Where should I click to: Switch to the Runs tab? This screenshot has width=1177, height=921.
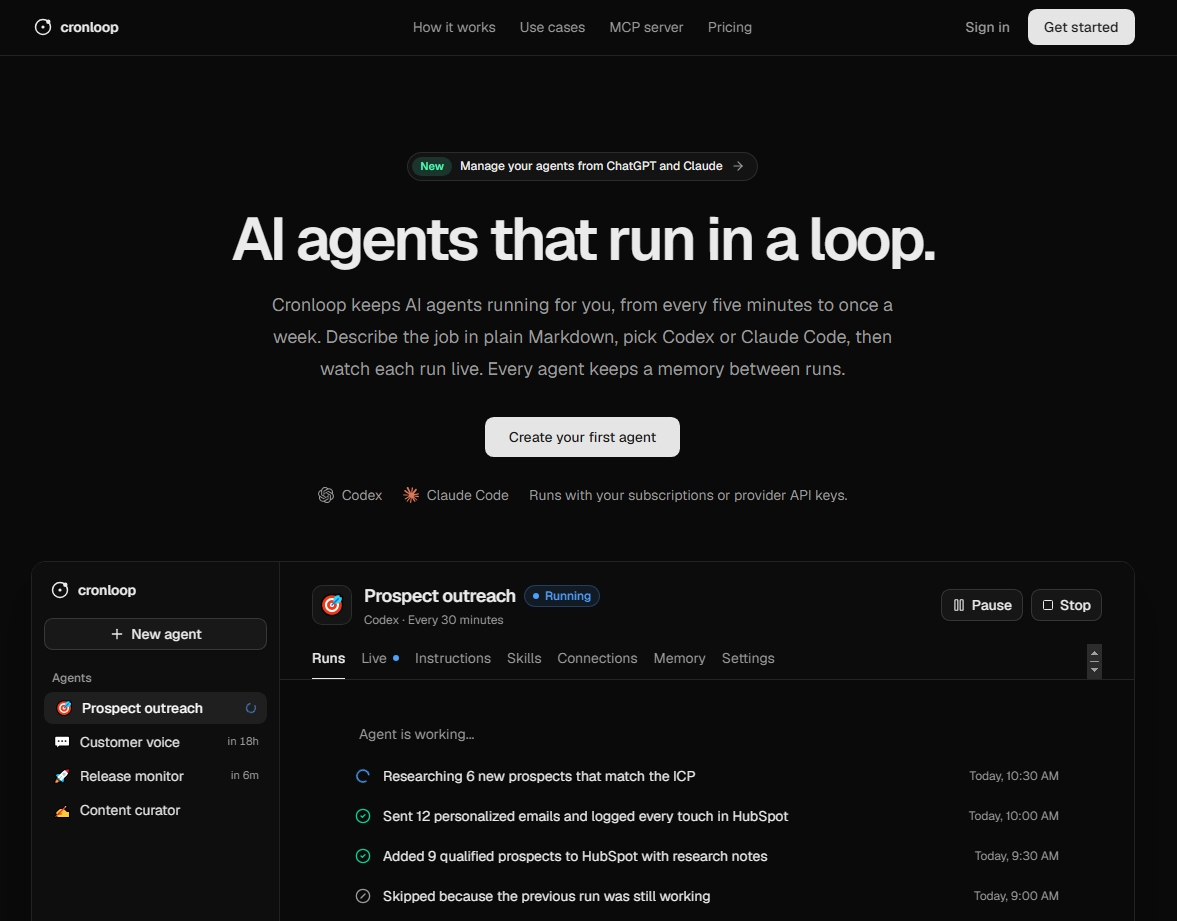329,658
